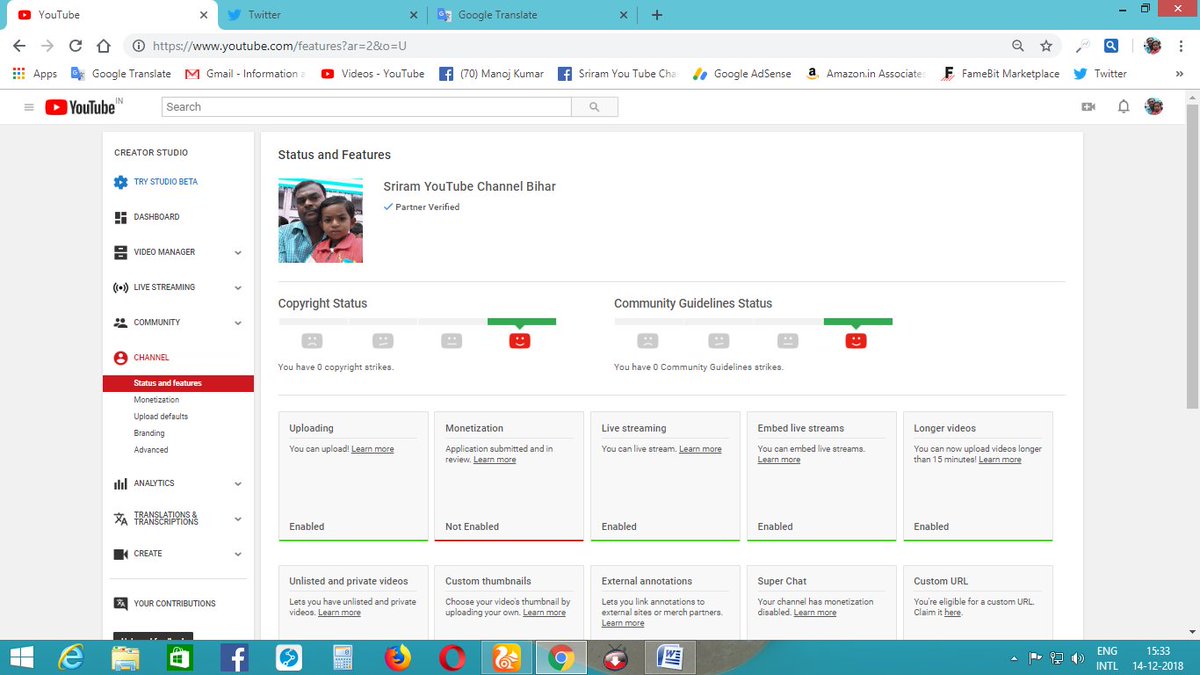Open Firefox from the taskbar
Viewport: 1200px width, 675px height.
[x=397, y=657]
